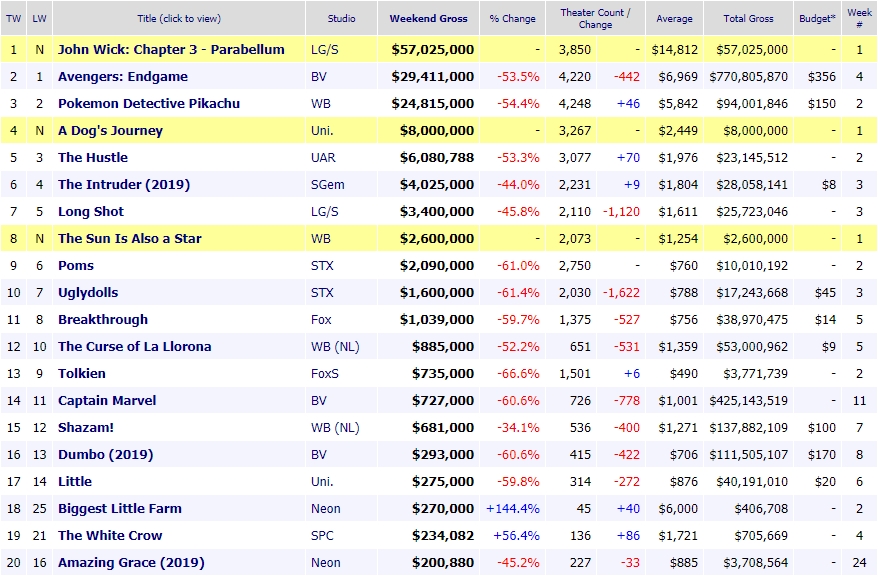Open Biggest Little Farm title link
The width and height of the screenshot is (878, 578).
coord(120,509)
